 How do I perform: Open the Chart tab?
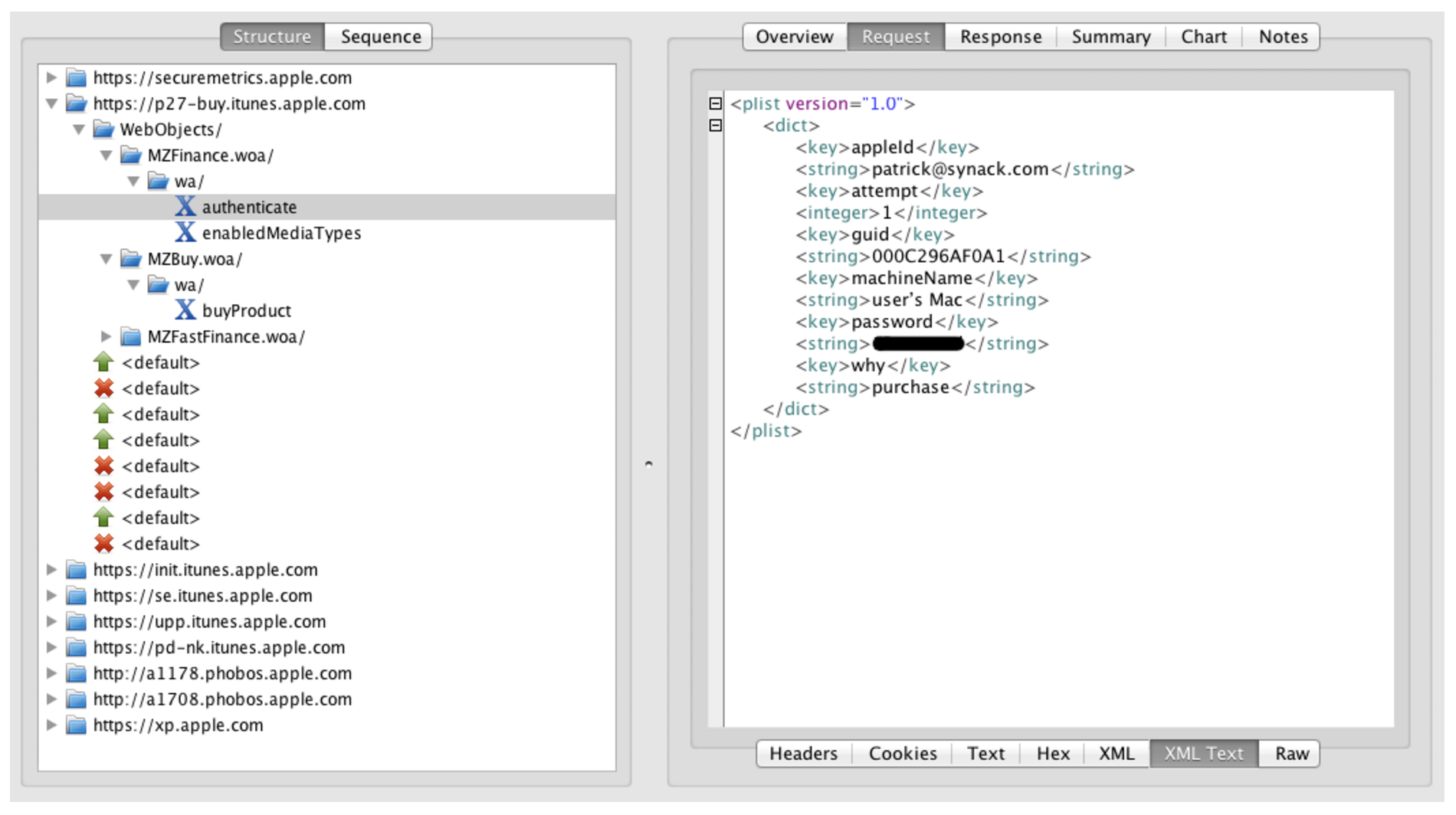[1204, 37]
